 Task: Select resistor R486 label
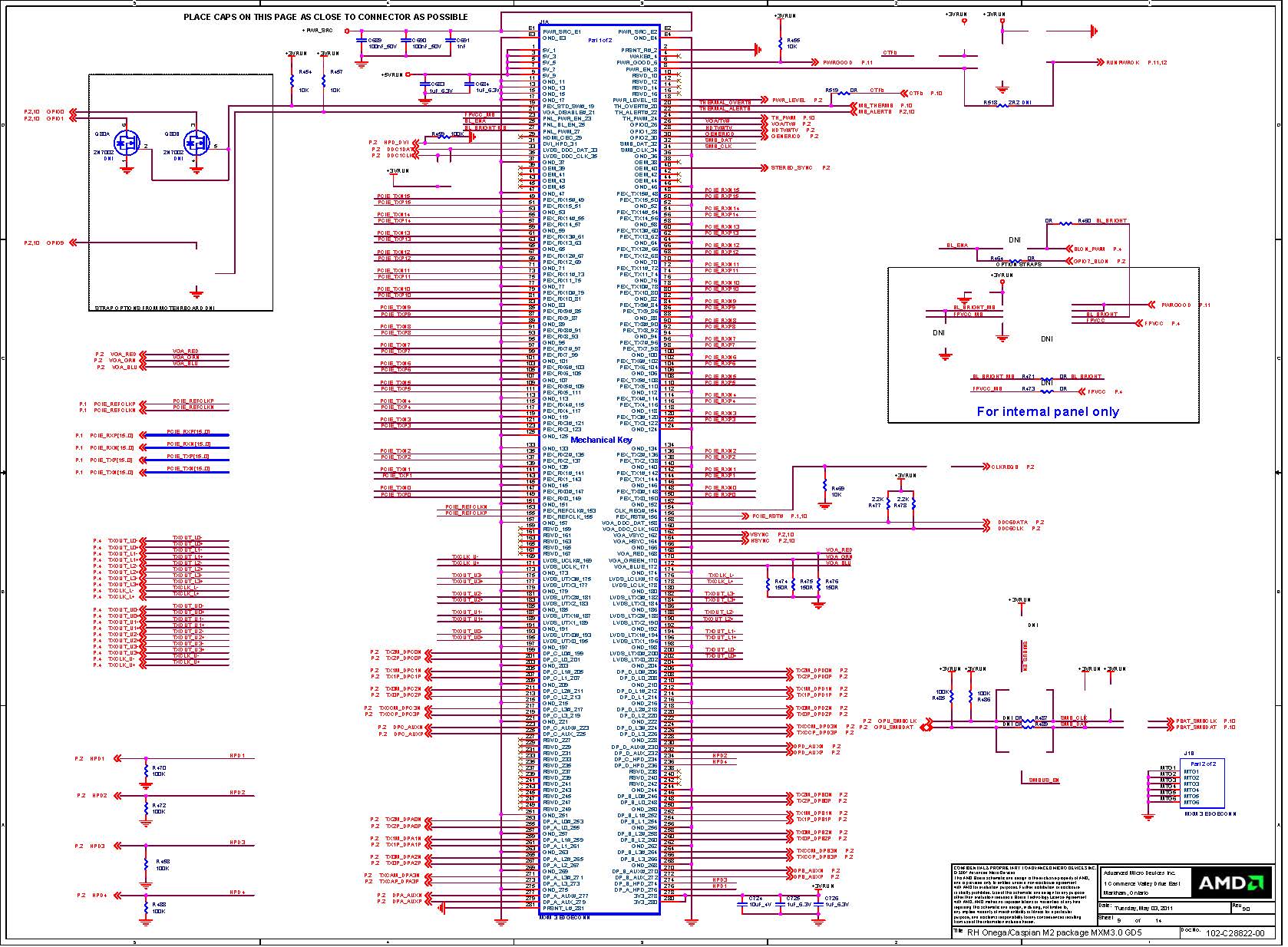983,699
